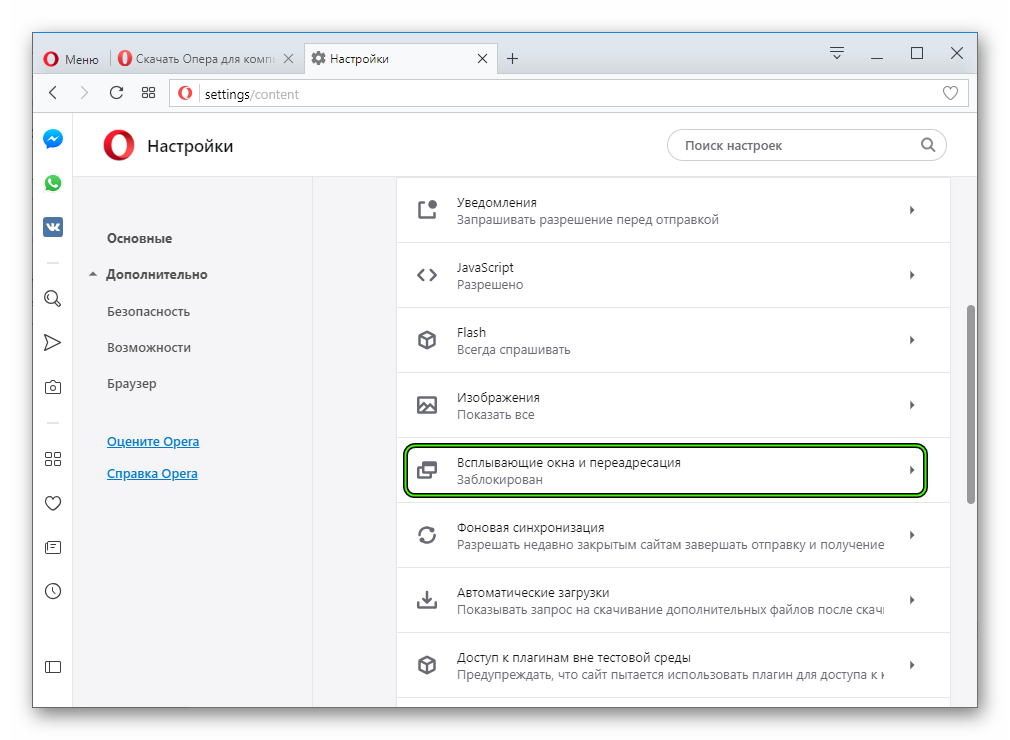1010x740 pixels.
Task: Open Facebook Messenger in the sidebar
Action: click(53, 138)
